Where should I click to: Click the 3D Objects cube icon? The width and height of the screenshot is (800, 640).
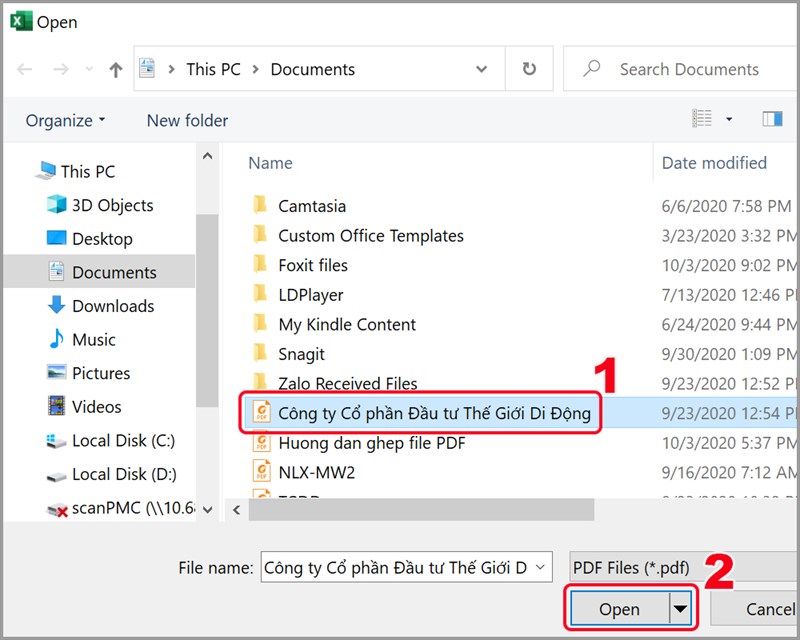56,204
